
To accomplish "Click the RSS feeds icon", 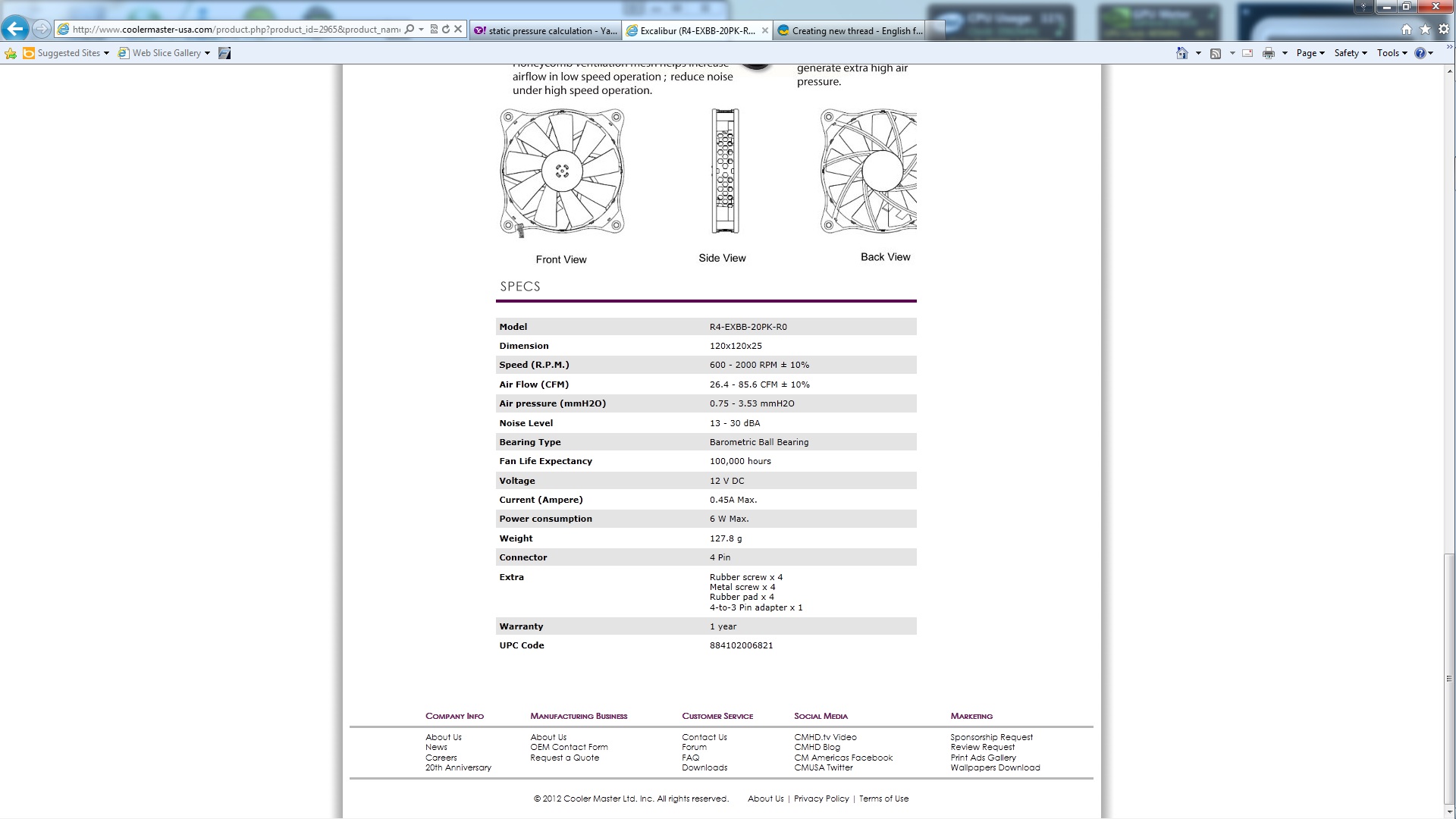I will coord(1216,53).
